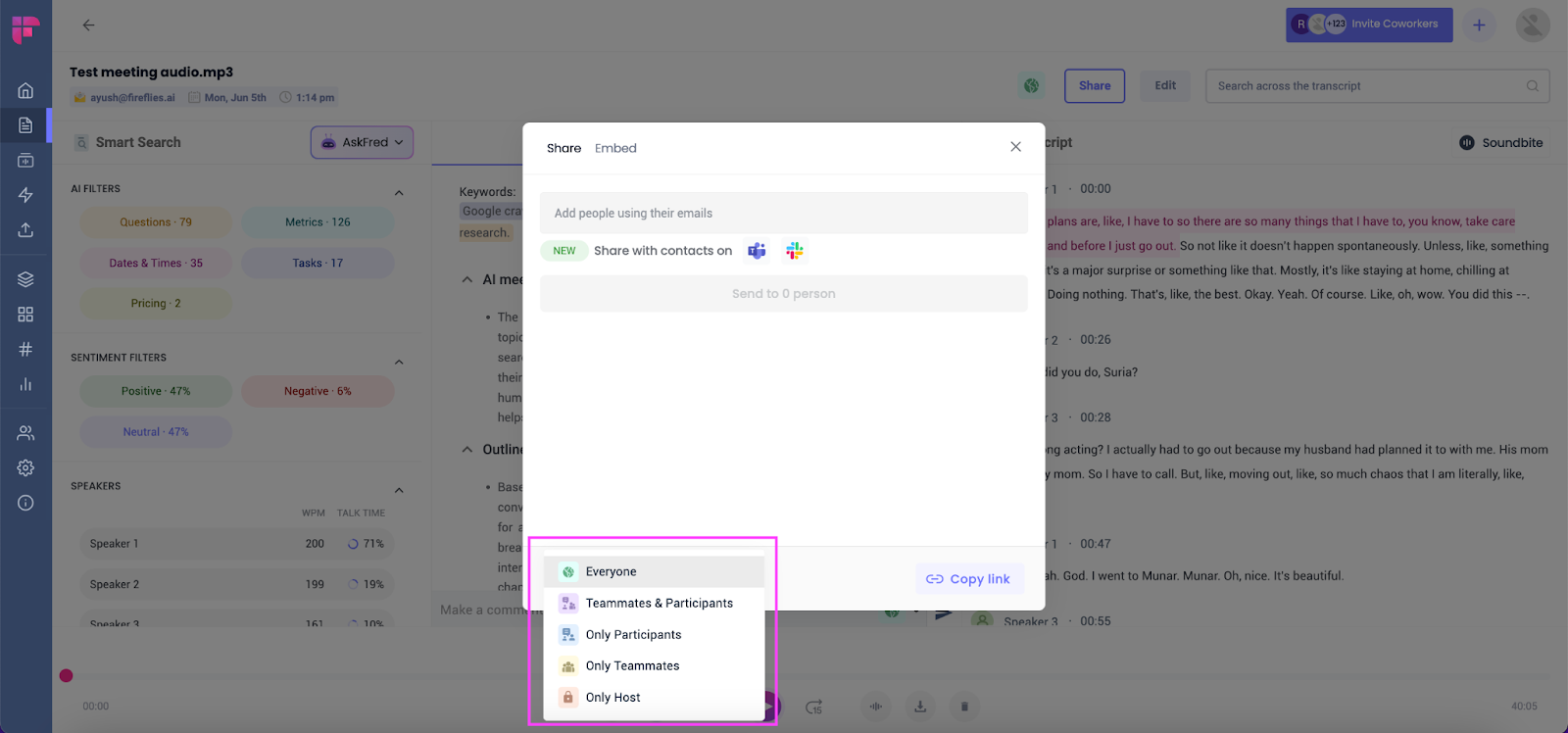This screenshot has height=733, width=1568.
Task: Toggle the Metrics 126 filter
Action: (x=318, y=222)
